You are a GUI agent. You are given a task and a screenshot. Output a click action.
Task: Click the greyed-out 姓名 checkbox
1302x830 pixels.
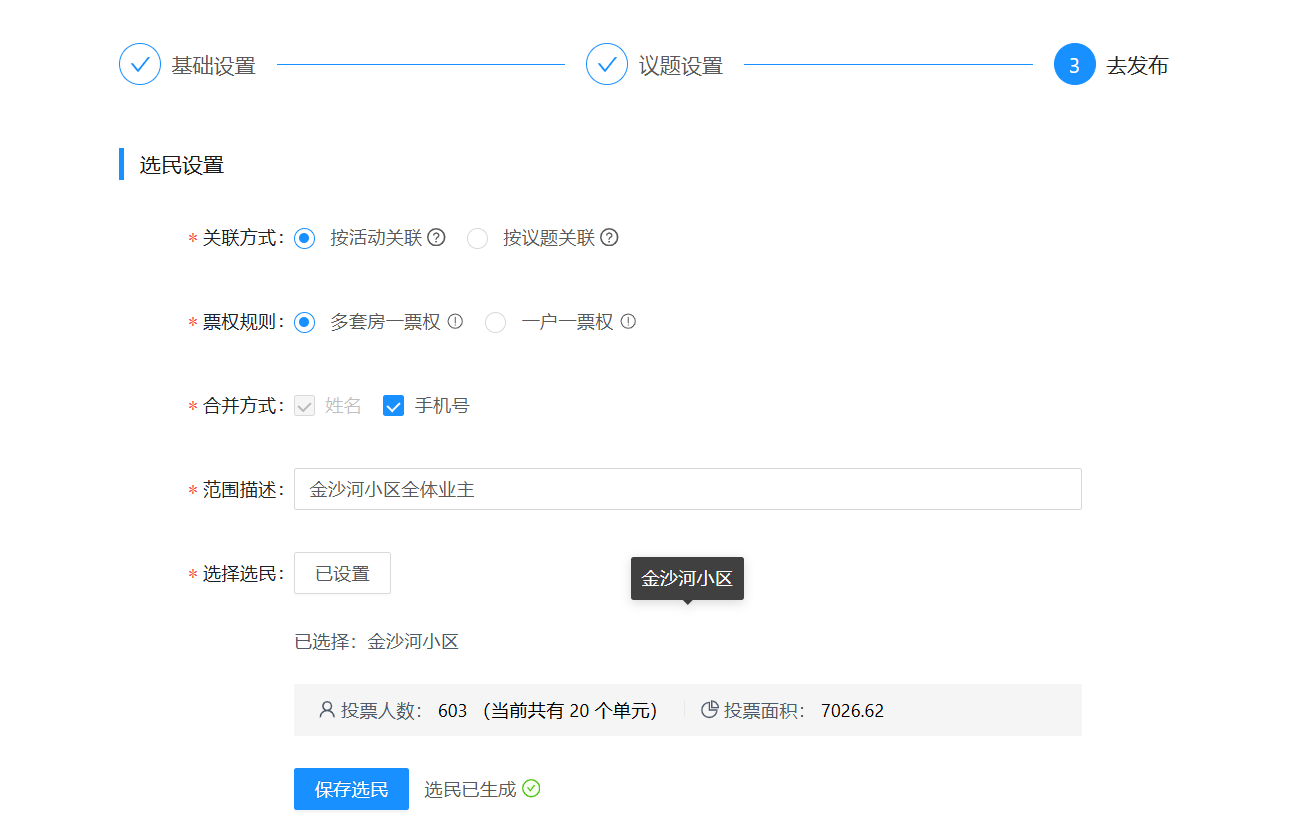(x=305, y=406)
